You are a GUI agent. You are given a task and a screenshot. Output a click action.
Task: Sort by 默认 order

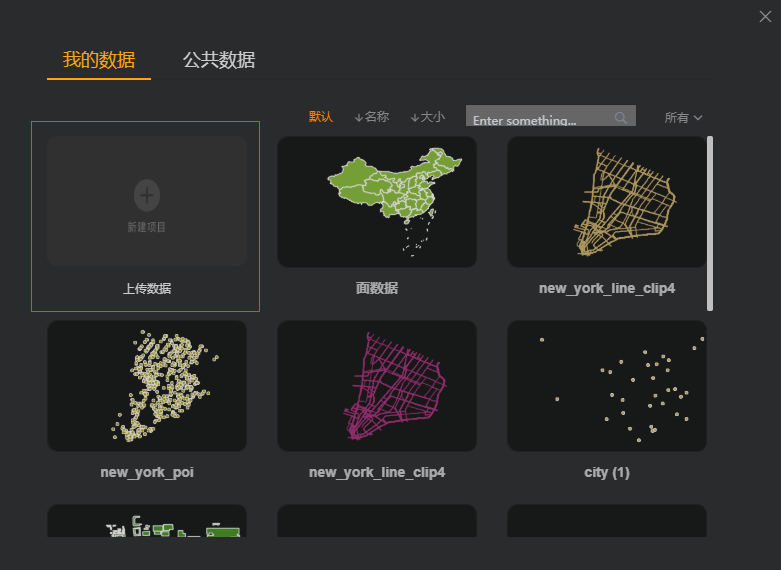pyautogui.click(x=321, y=117)
